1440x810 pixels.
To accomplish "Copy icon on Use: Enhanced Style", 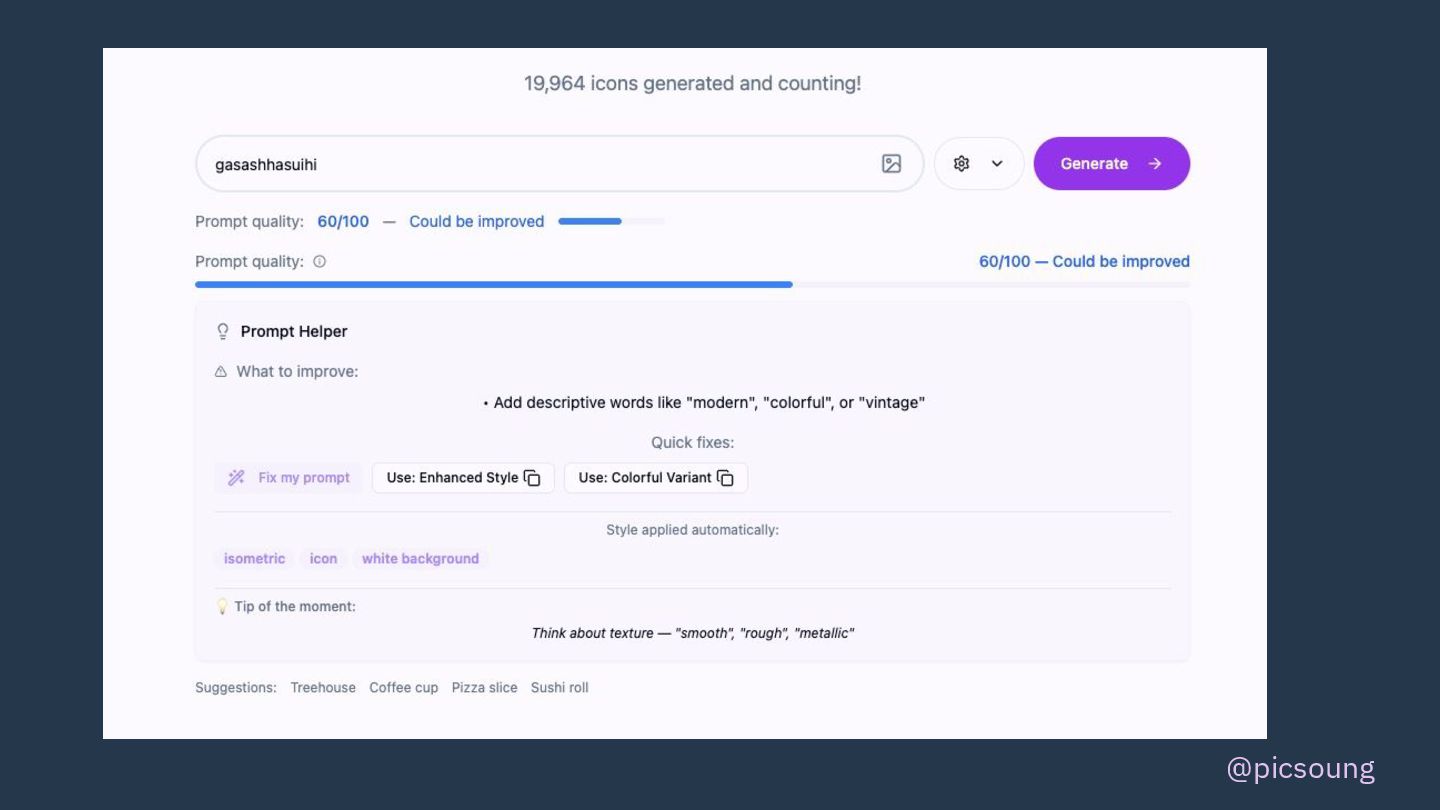I will click(x=532, y=478).
